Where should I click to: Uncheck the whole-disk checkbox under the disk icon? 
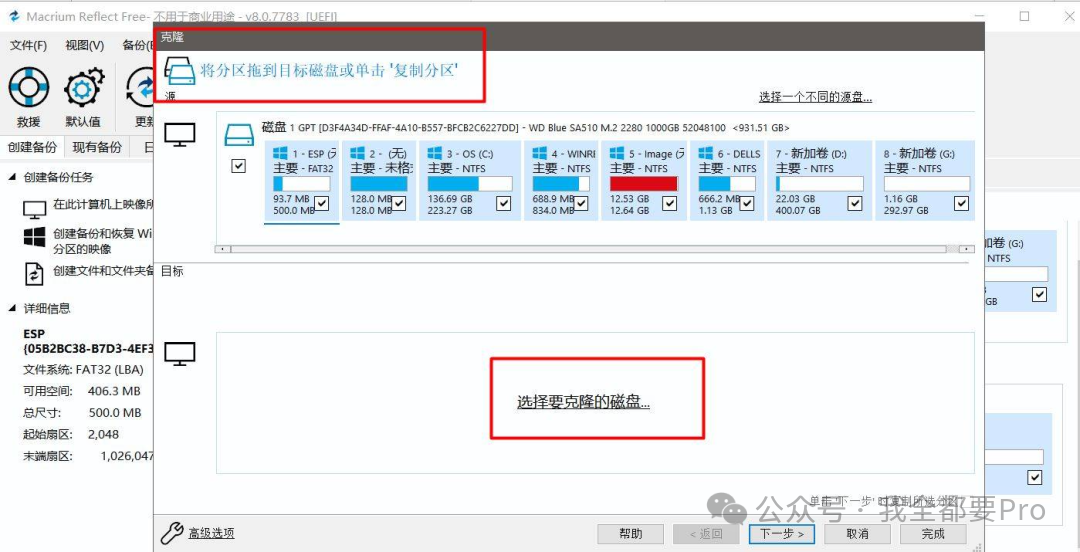[238, 167]
